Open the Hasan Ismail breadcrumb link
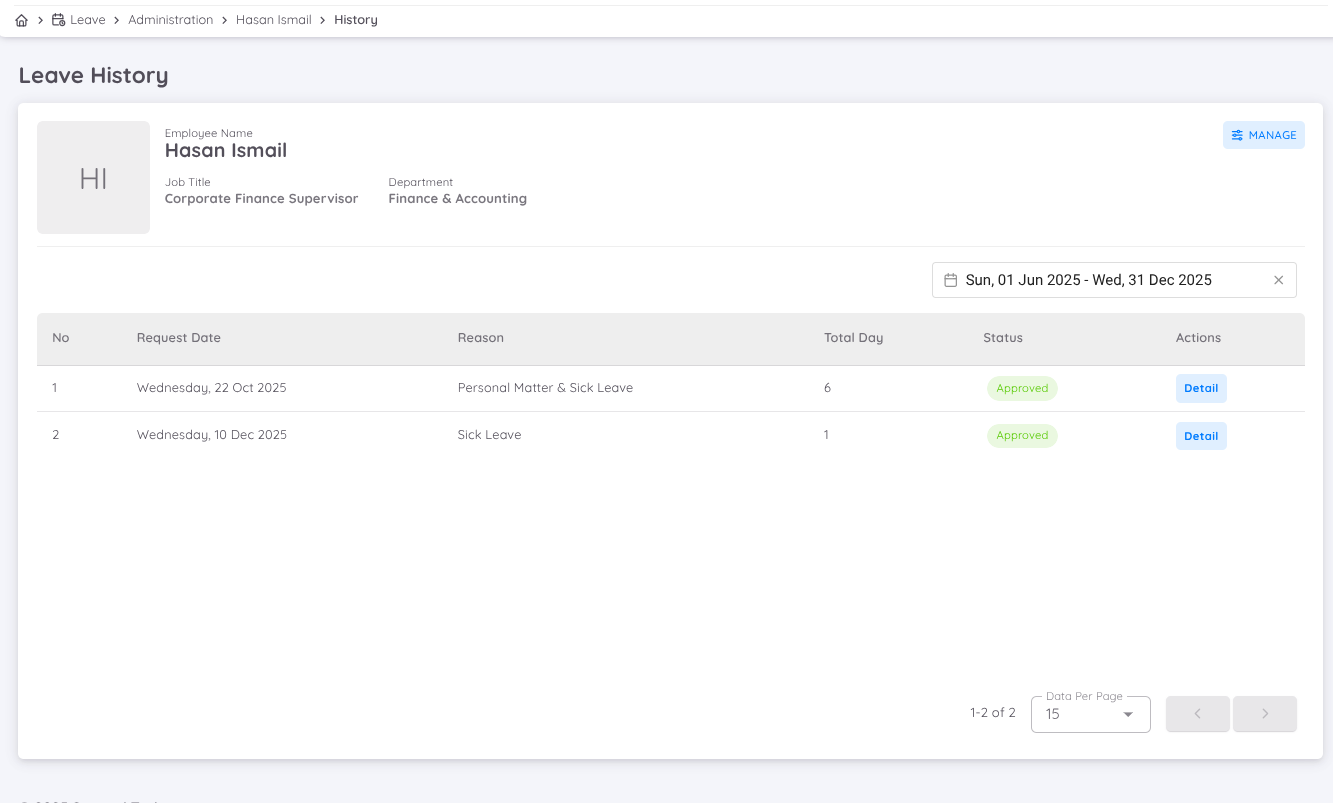1333x803 pixels. pyautogui.click(x=274, y=20)
